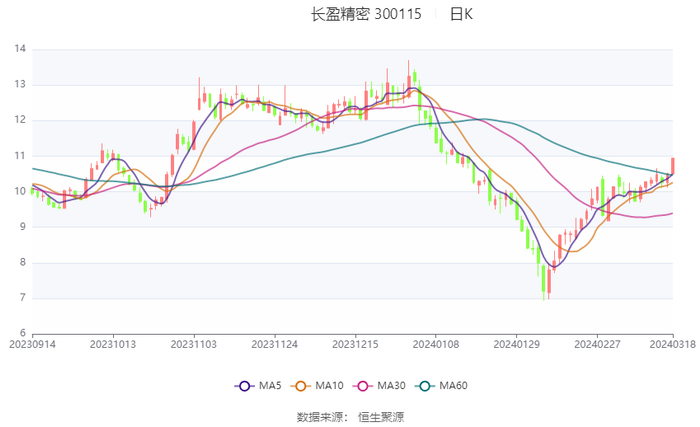Screen dimensions: 700x427
Task: Click the lowest candlestick near price 7
Action: click(x=545, y=279)
